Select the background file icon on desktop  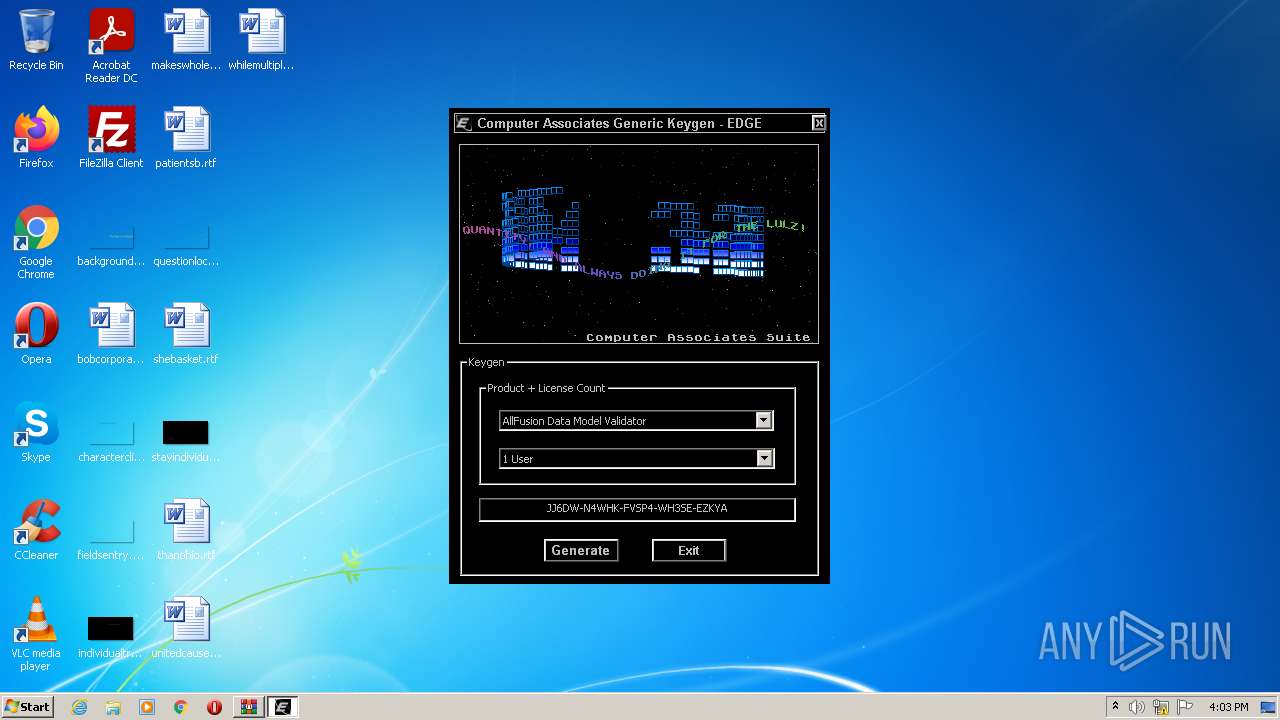(x=111, y=246)
